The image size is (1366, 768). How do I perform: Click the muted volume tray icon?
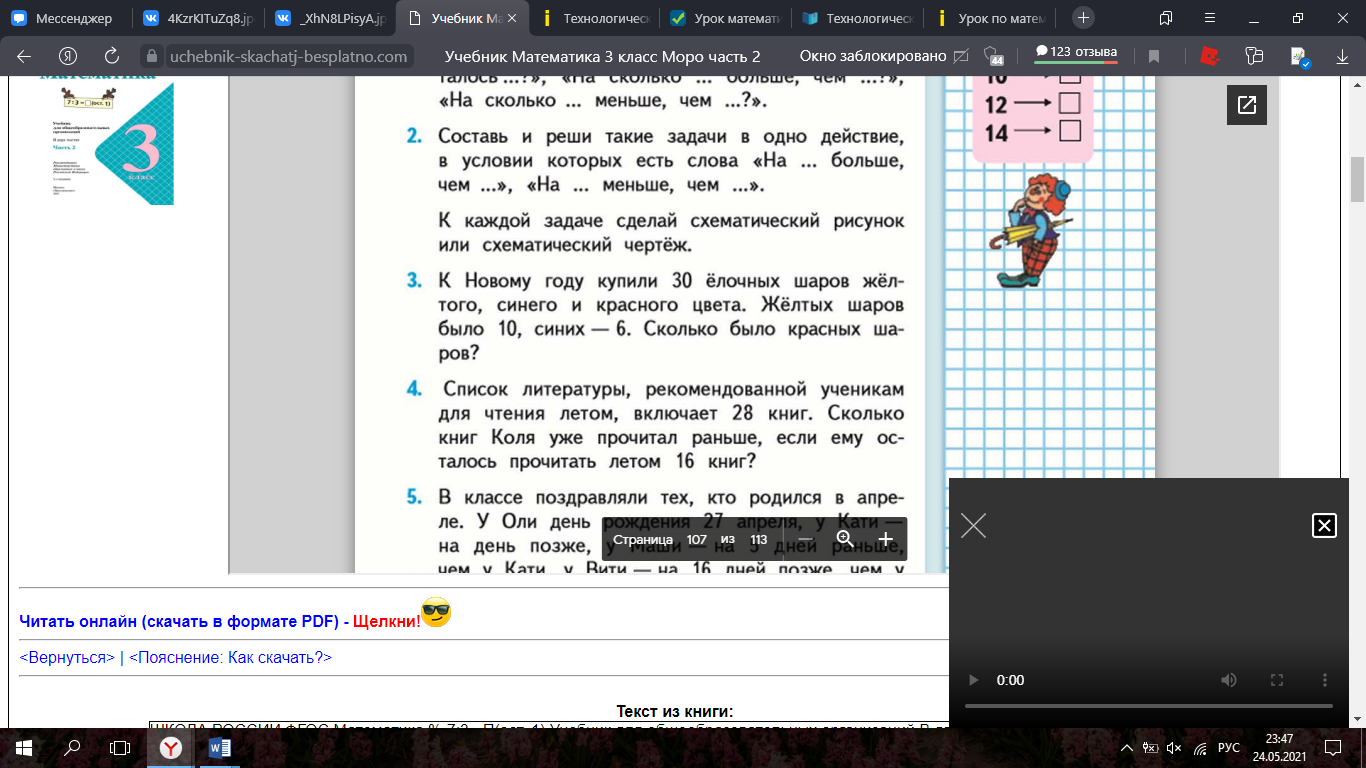pyautogui.click(x=1174, y=748)
